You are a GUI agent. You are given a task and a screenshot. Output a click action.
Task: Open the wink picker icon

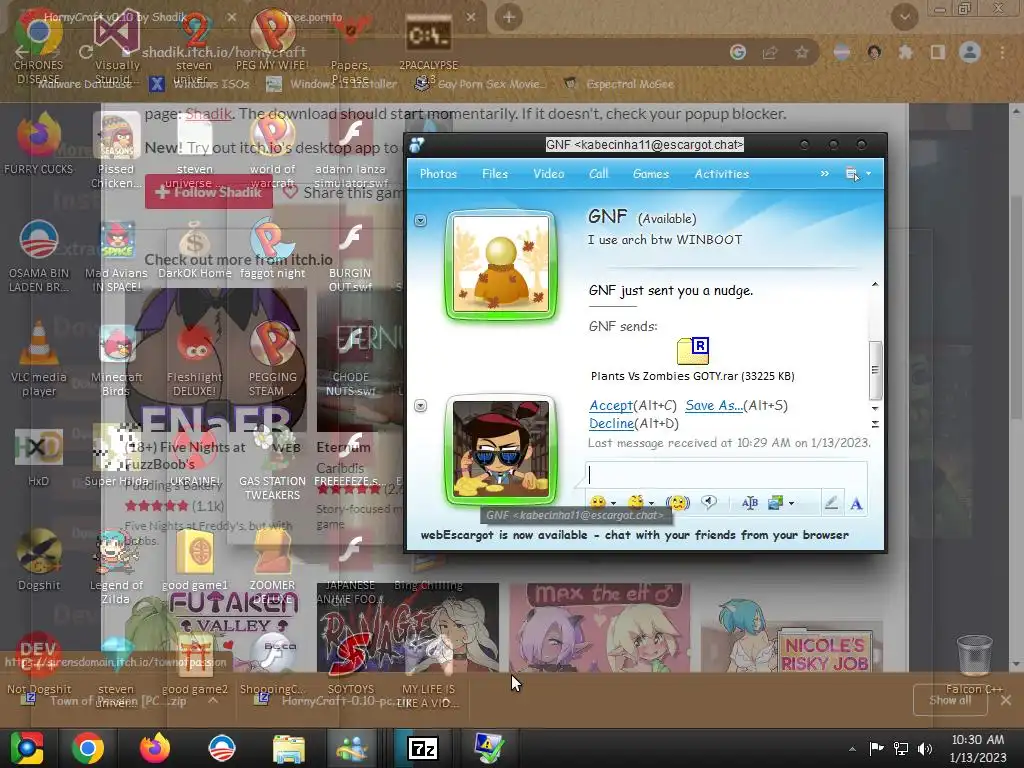pos(635,503)
